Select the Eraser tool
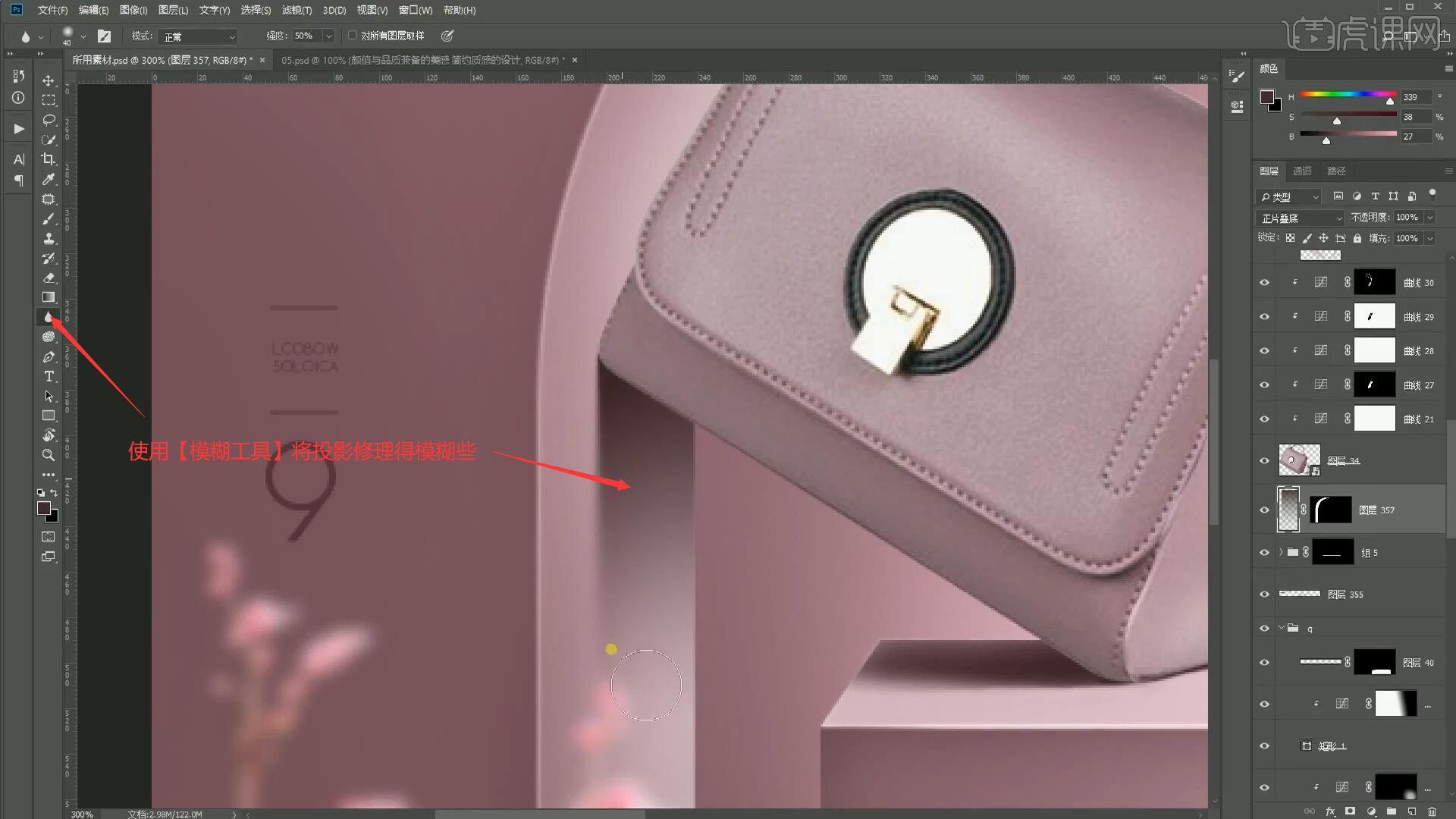Image resolution: width=1456 pixels, height=819 pixels. pyautogui.click(x=49, y=278)
